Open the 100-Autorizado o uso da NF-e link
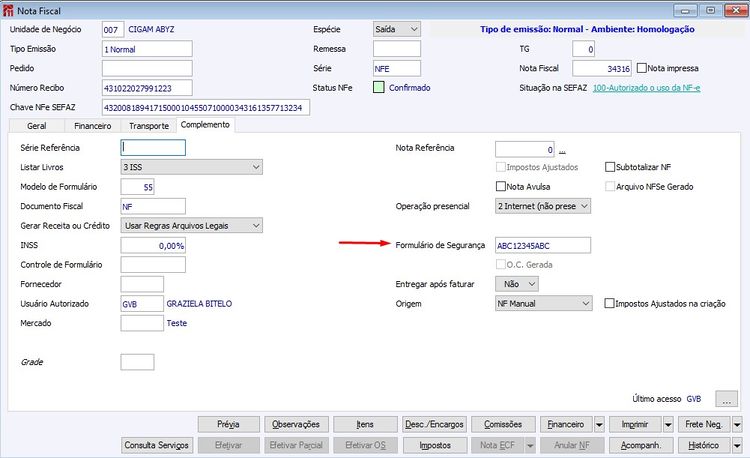This screenshot has width=750, height=458. 647,88
